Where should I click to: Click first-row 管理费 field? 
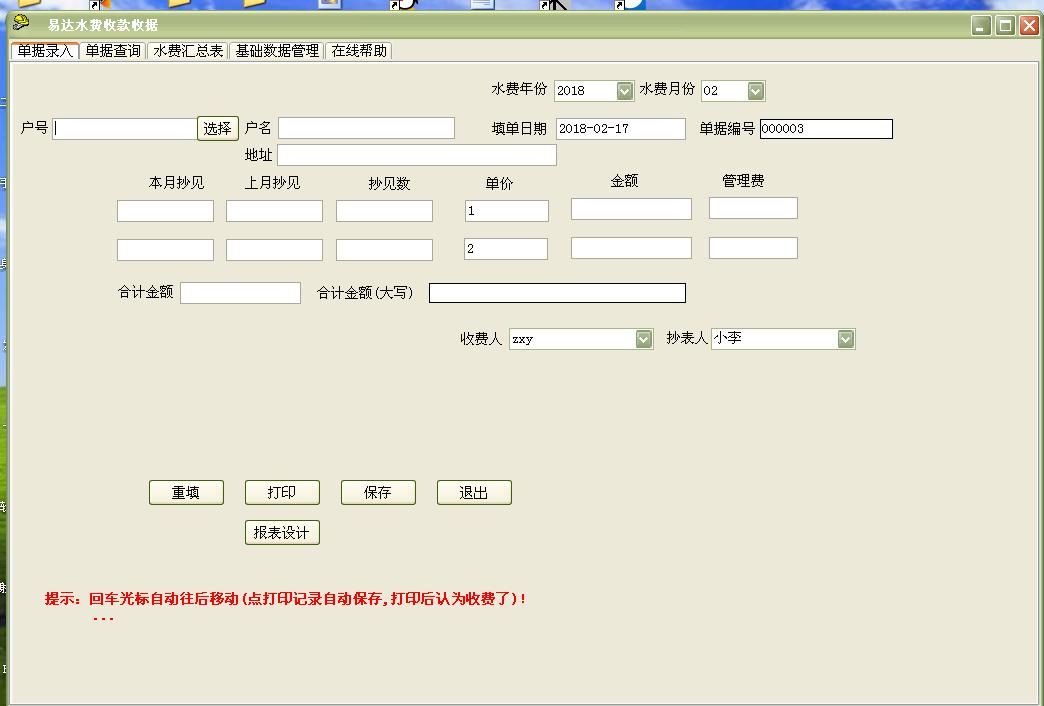point(753,208)
